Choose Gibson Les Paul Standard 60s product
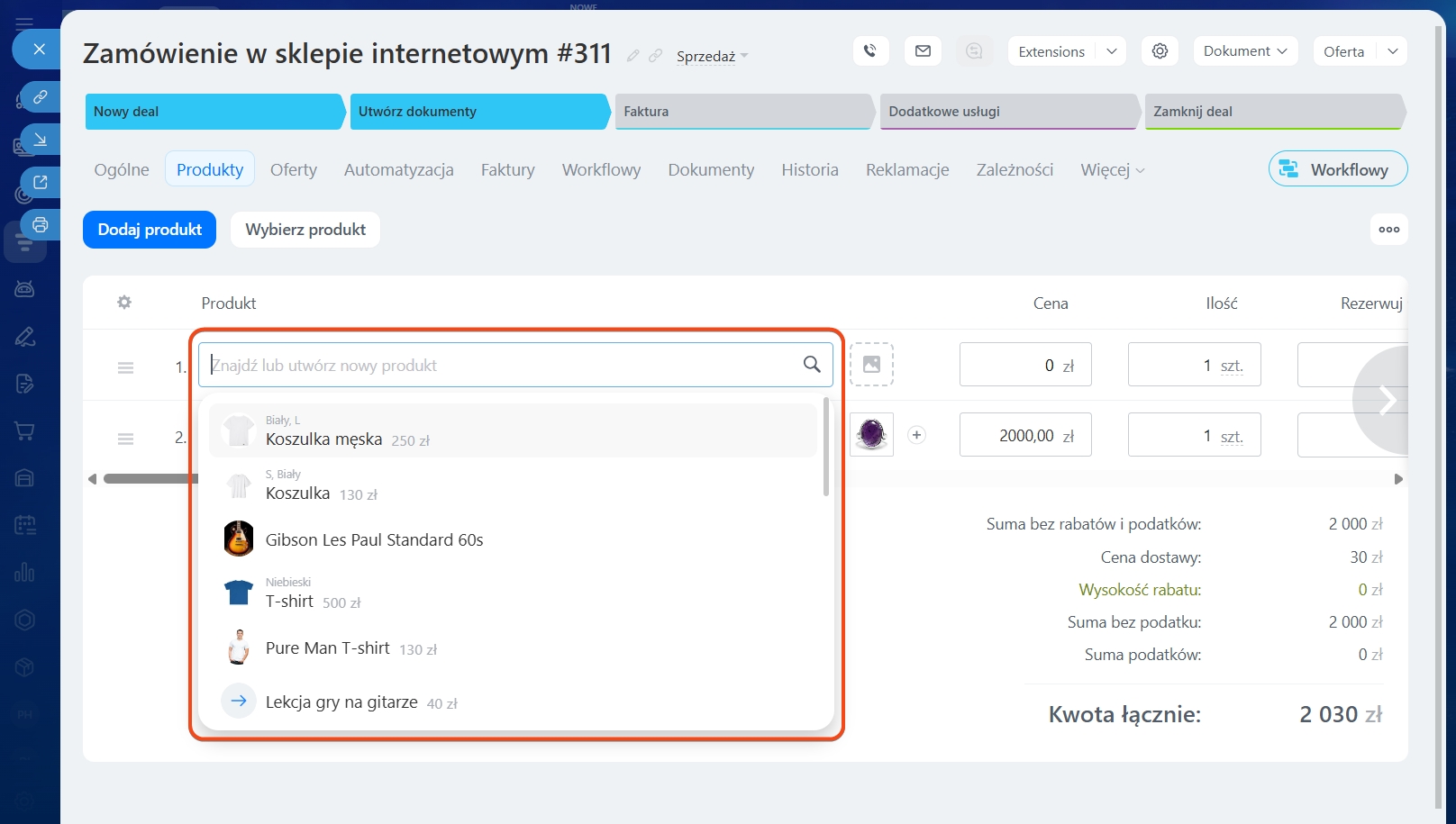This screenshot has width=1456, height=824. (x=374, y=540)
